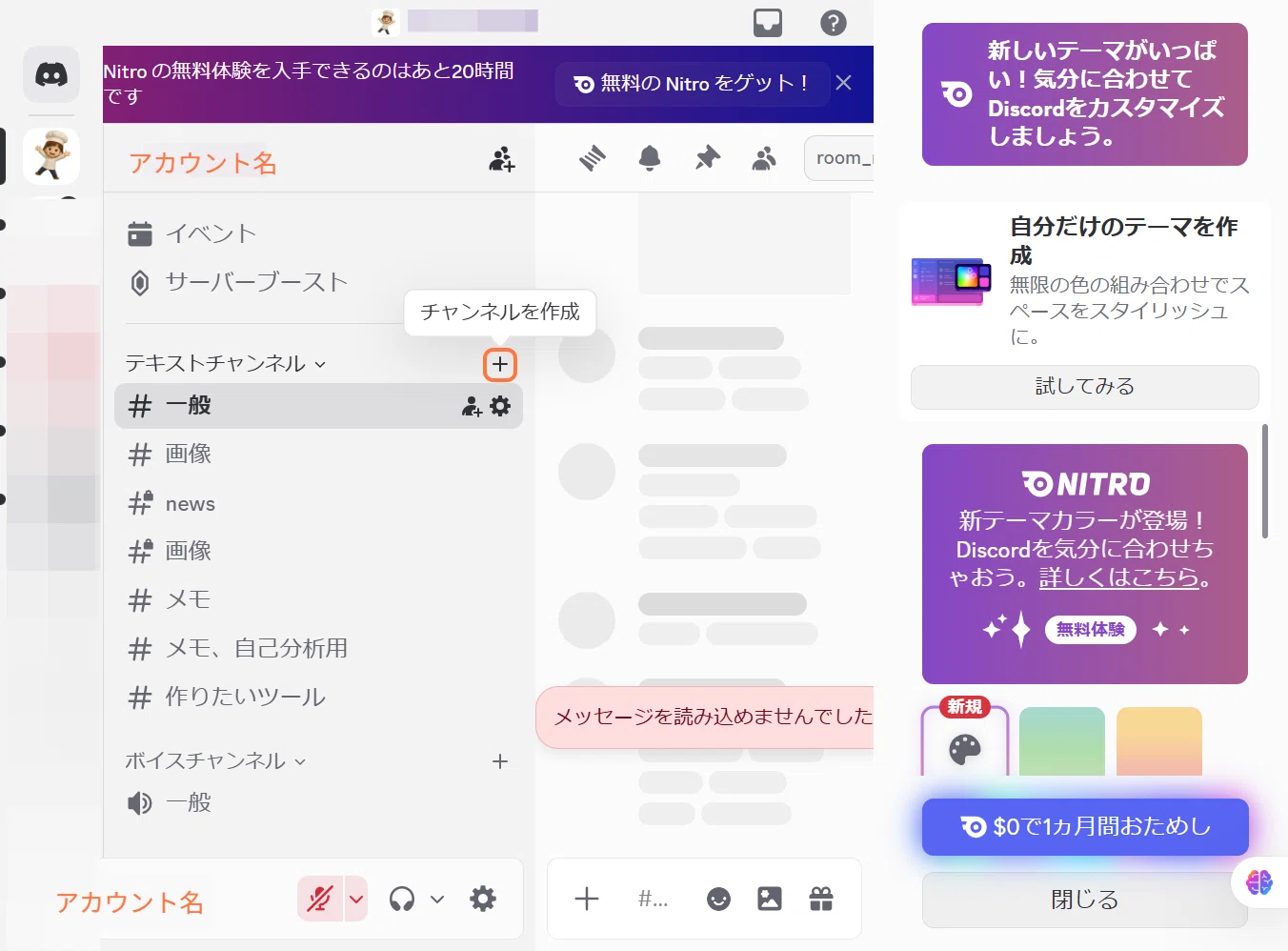1288x951 pixels.
Task: Click Nitro panel scrollbar
Action: point(1265,481)
